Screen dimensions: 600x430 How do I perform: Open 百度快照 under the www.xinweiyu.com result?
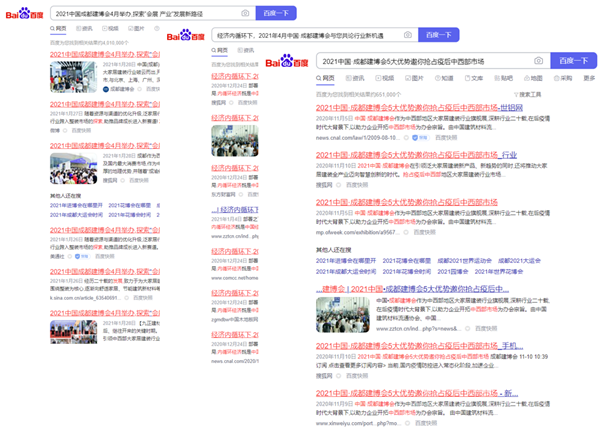click(x=426, y=423)
